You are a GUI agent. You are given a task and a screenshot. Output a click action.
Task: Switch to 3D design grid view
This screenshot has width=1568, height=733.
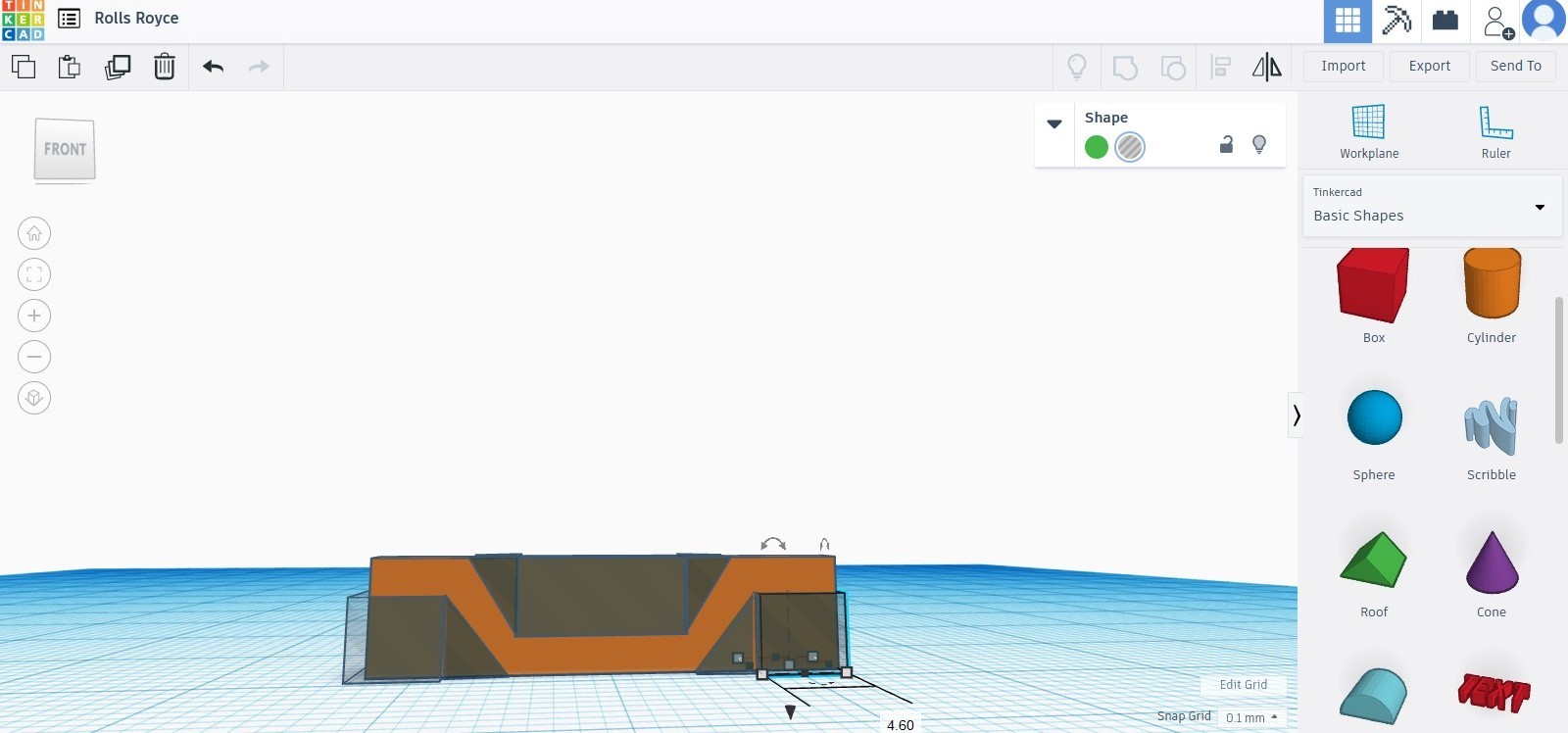(x=1347, y=21)
